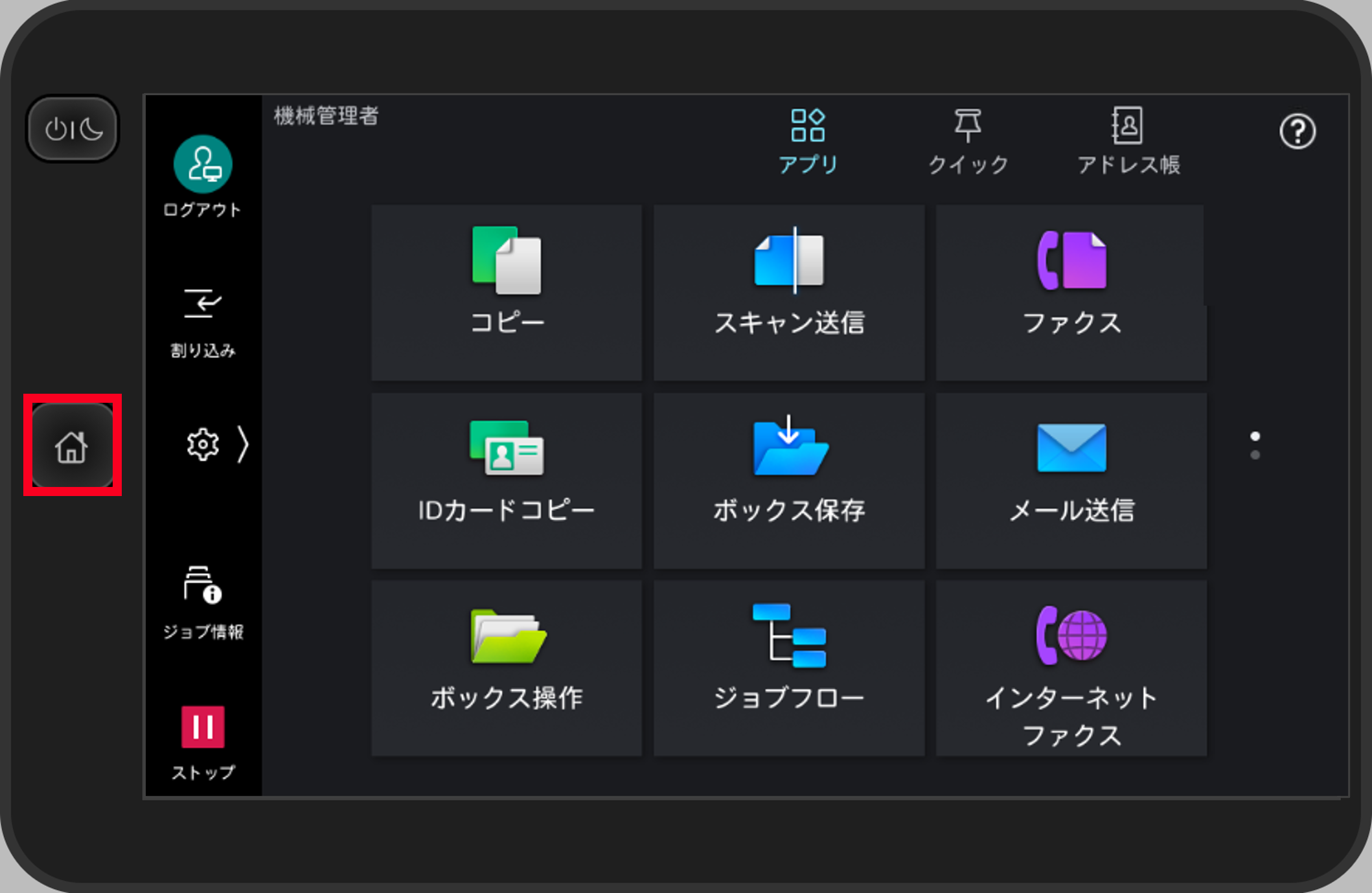This screenshot has width=1372, height=893.
Task: Open help with the question mark icon
Action: [x=1297, y=131]
